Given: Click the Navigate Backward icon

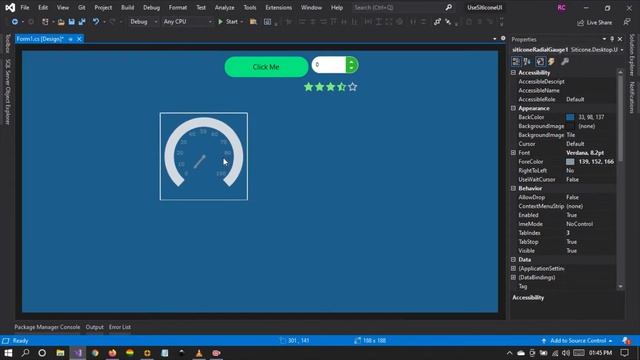Looking at the screenshot, I should coord(14,22).
